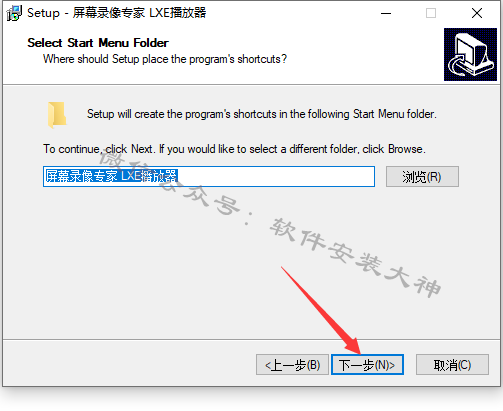Click the 微信公众号 watermark near the input field
The image size is (503, 411).
coord(168,180)
